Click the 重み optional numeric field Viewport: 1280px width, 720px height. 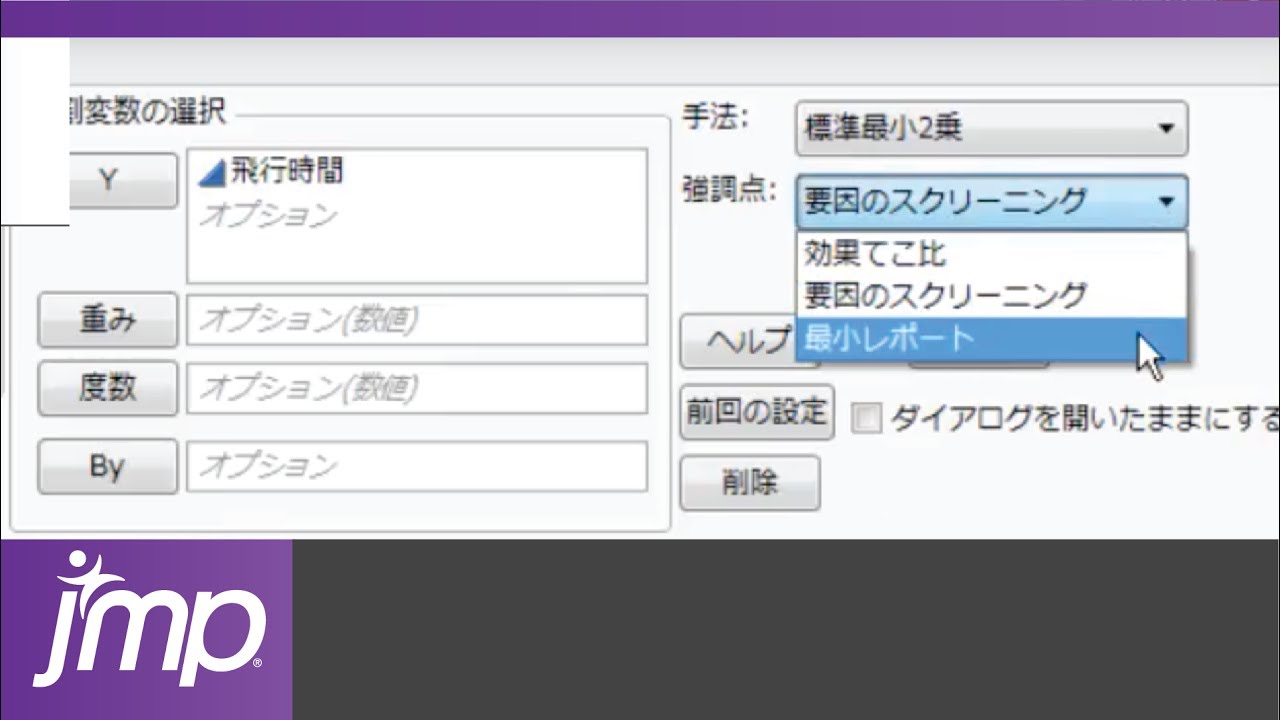(x=417, y=321)
